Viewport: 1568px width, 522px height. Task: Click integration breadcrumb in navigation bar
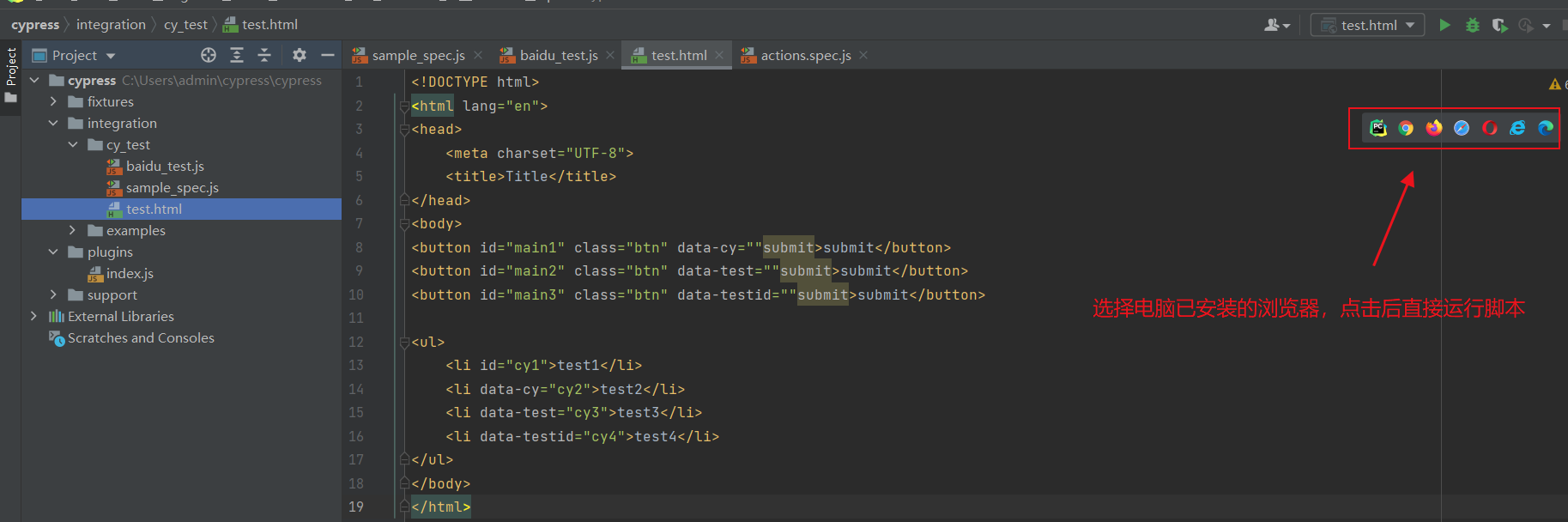pos(111,25)
